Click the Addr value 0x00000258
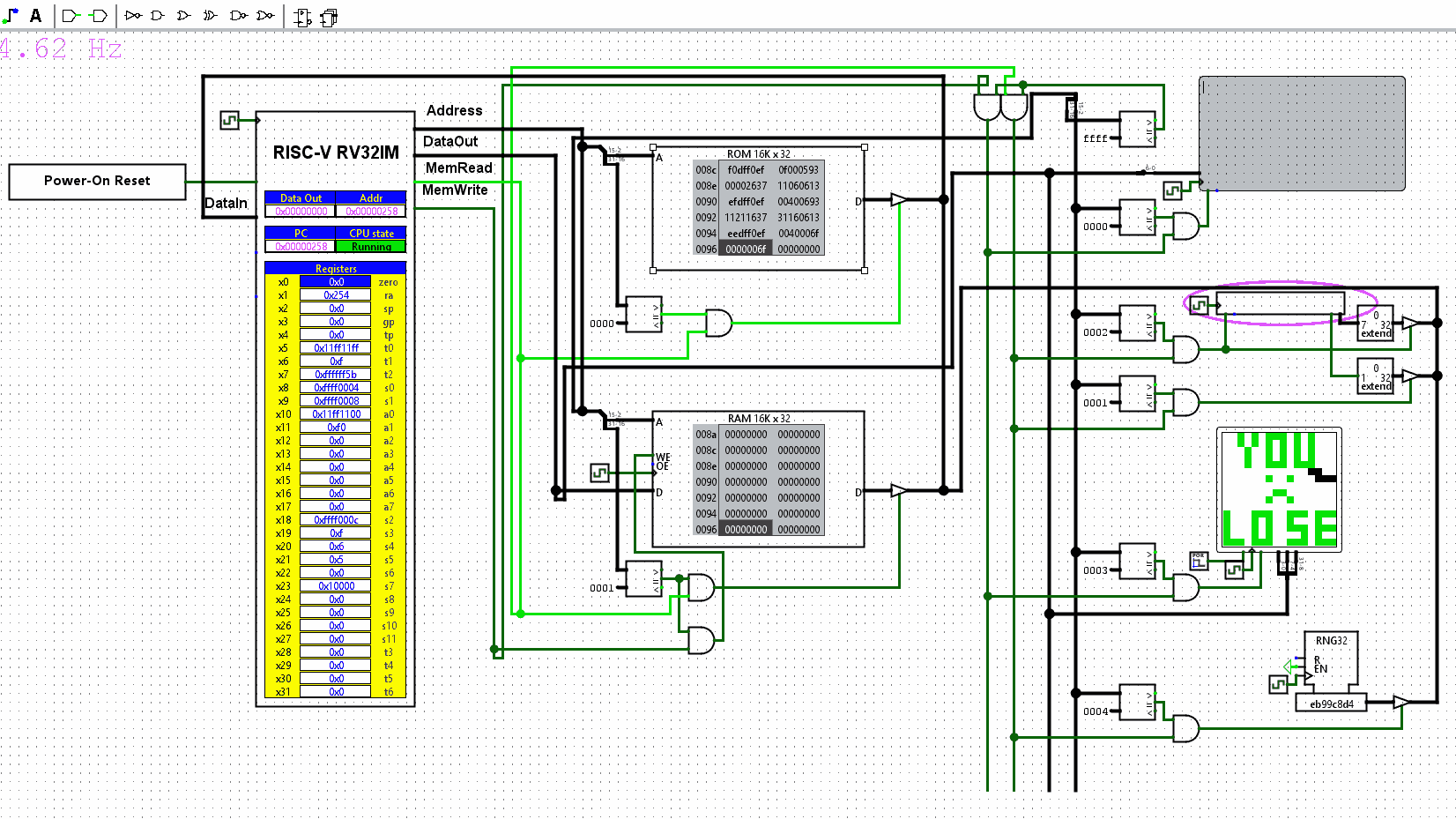 [x=371, y=212]
